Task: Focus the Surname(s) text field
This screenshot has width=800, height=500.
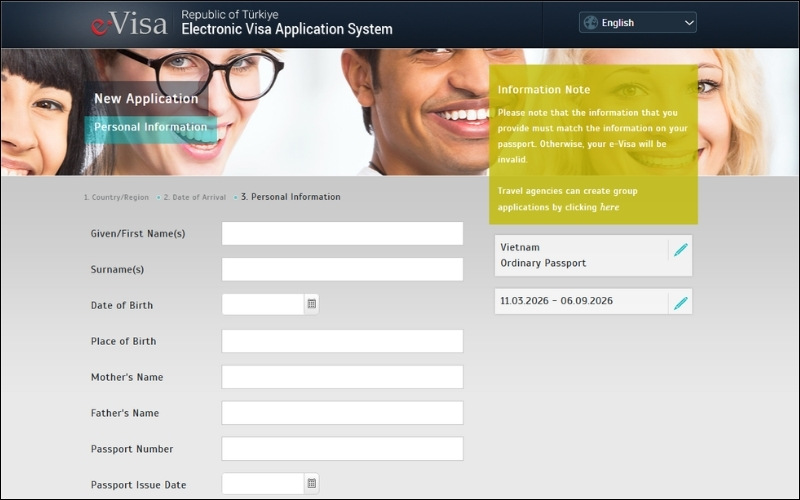Action: coord(342,269)
